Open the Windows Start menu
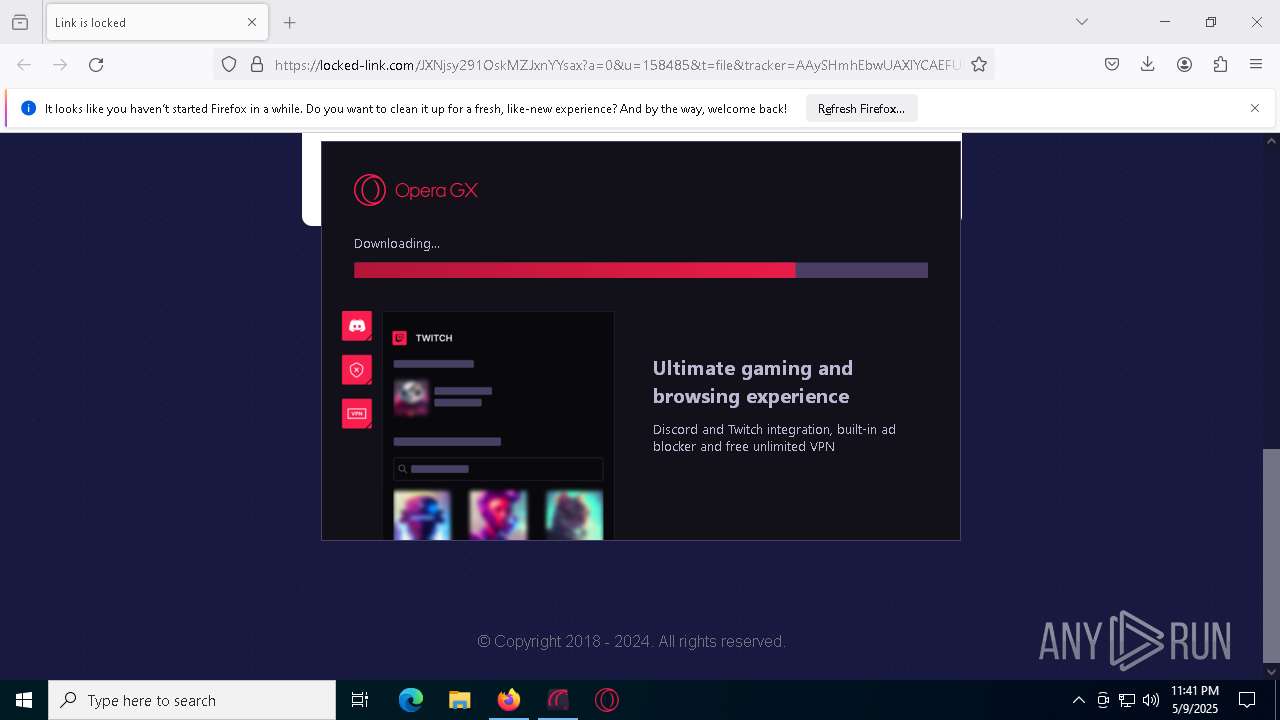Screen dimensions: 1280x720 (24, 700)
